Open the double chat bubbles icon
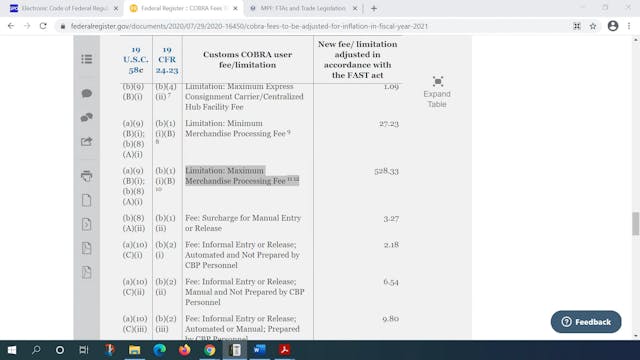The width and height of the screenshot is (640, 360). tap(87, 118)
